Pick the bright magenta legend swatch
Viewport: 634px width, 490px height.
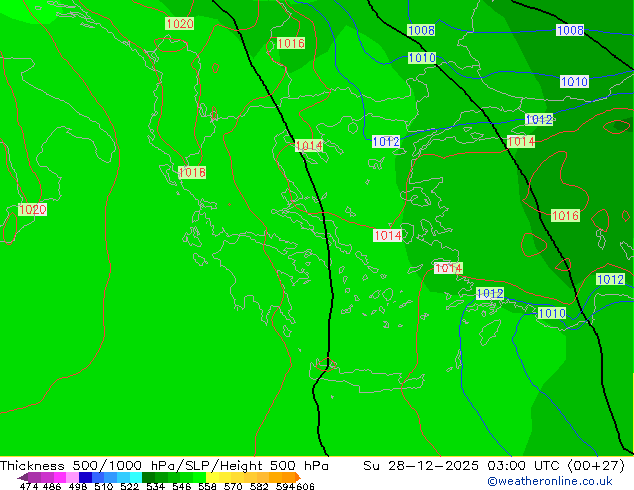[60, 477]
